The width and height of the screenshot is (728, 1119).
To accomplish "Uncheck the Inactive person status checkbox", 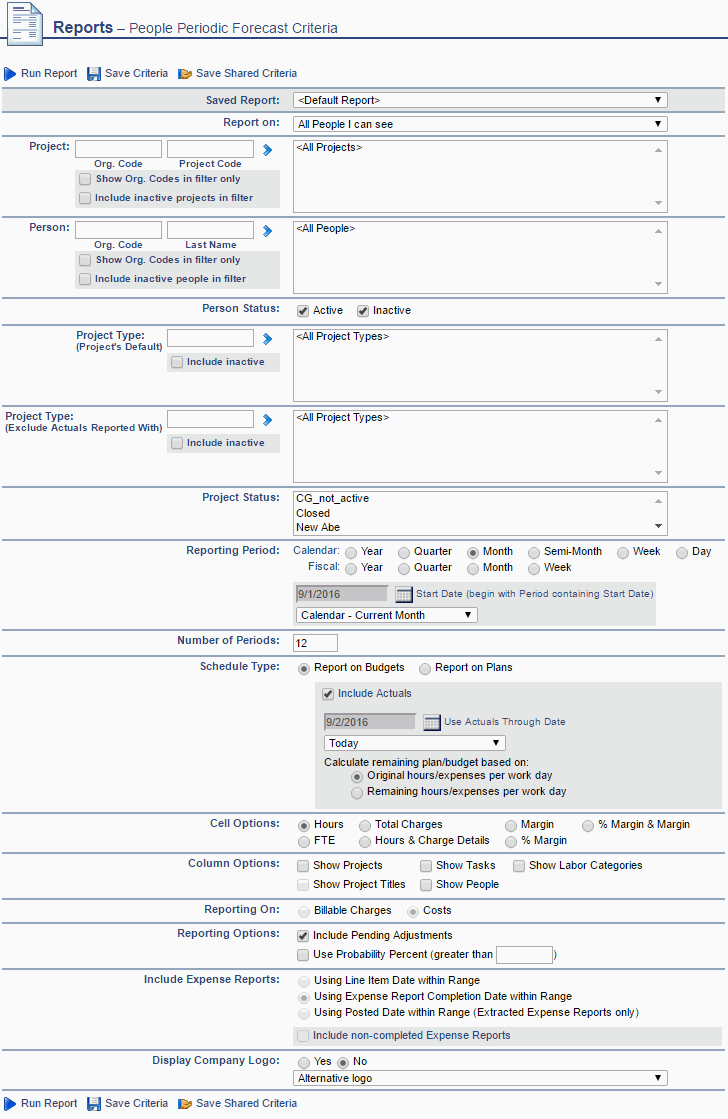I will (x=363, y=310).
